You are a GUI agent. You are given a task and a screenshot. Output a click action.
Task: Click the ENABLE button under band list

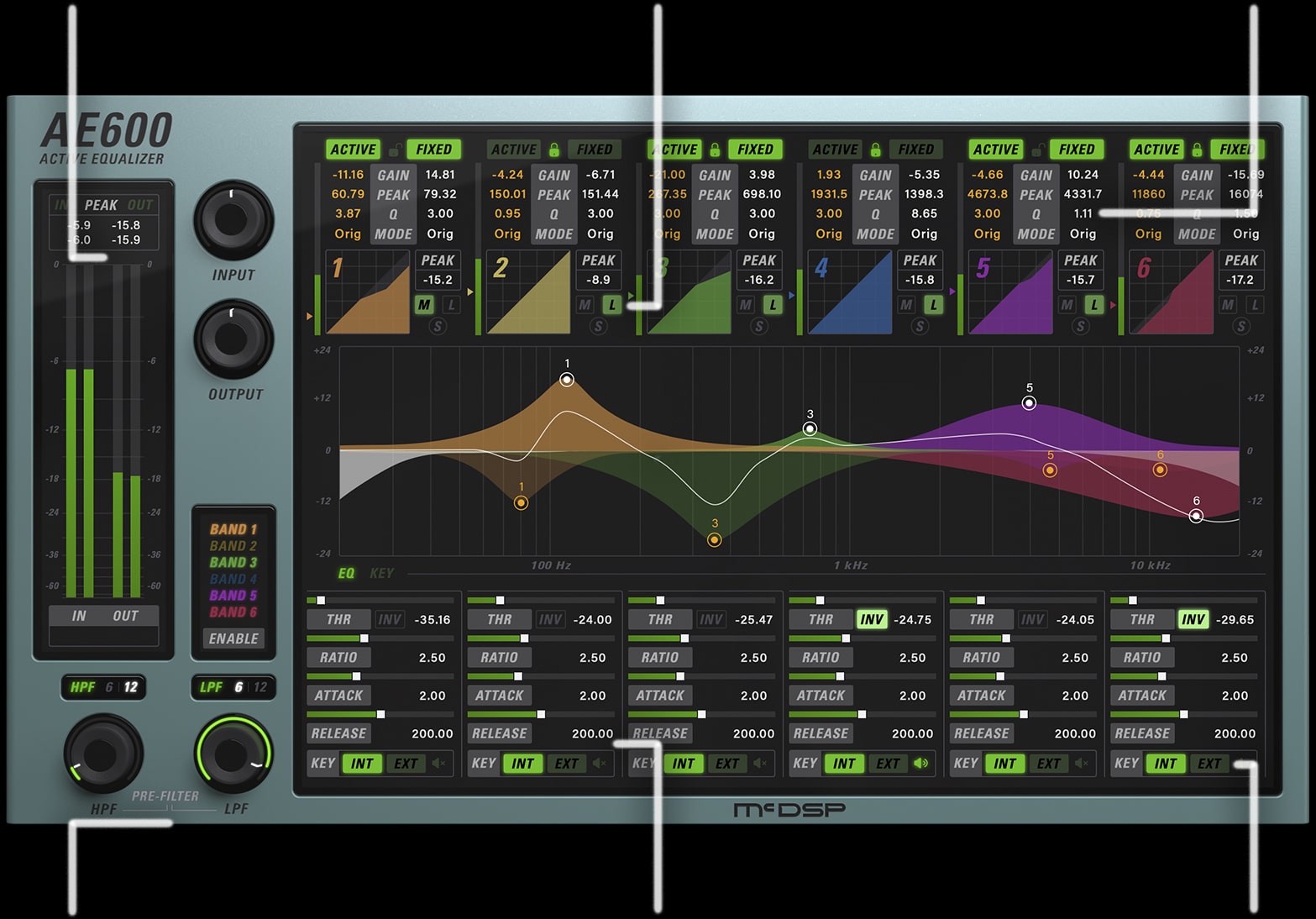tap(233, 638)
